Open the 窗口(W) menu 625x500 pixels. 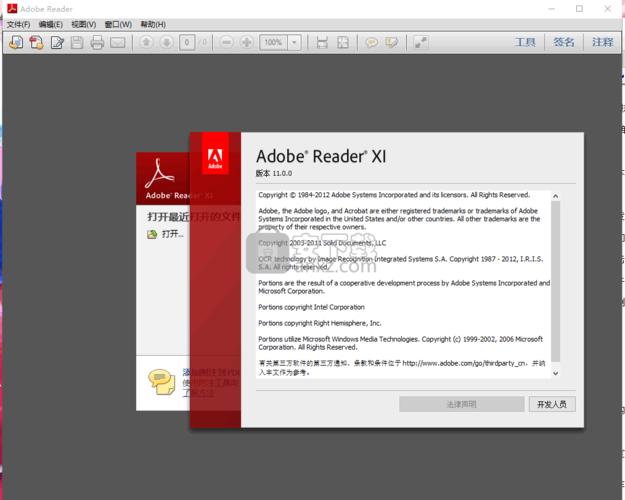(118, 24)
